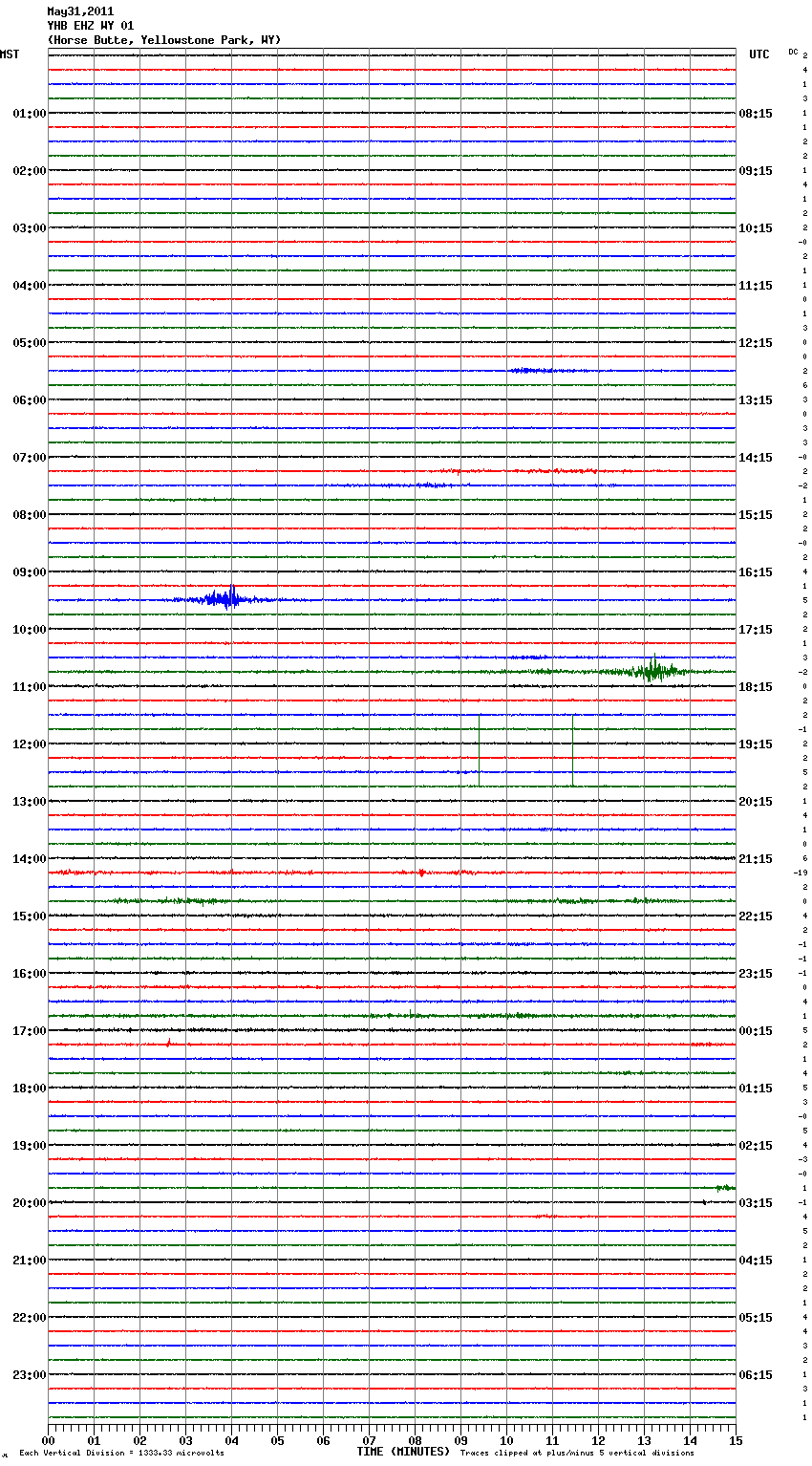Click the UTC time label "03:15"

756,1203
